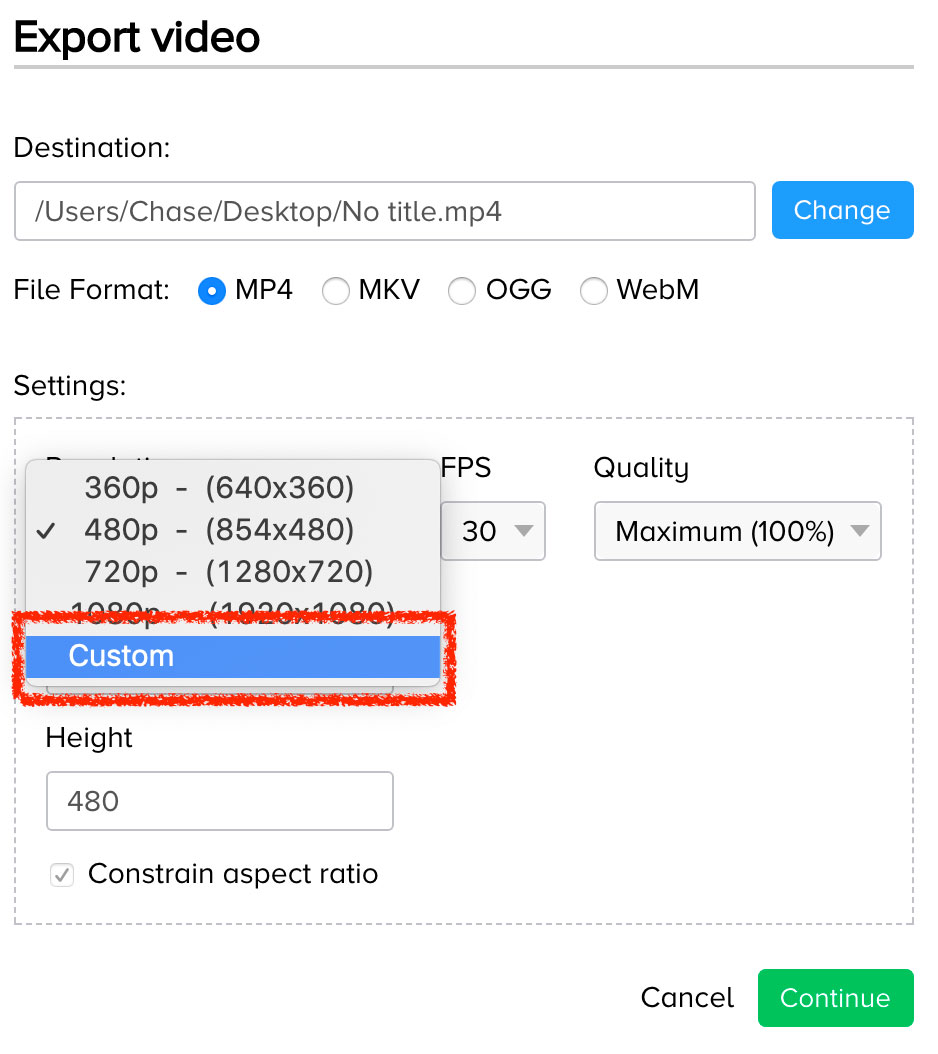Select the MP4 file format

click(212, 291)
